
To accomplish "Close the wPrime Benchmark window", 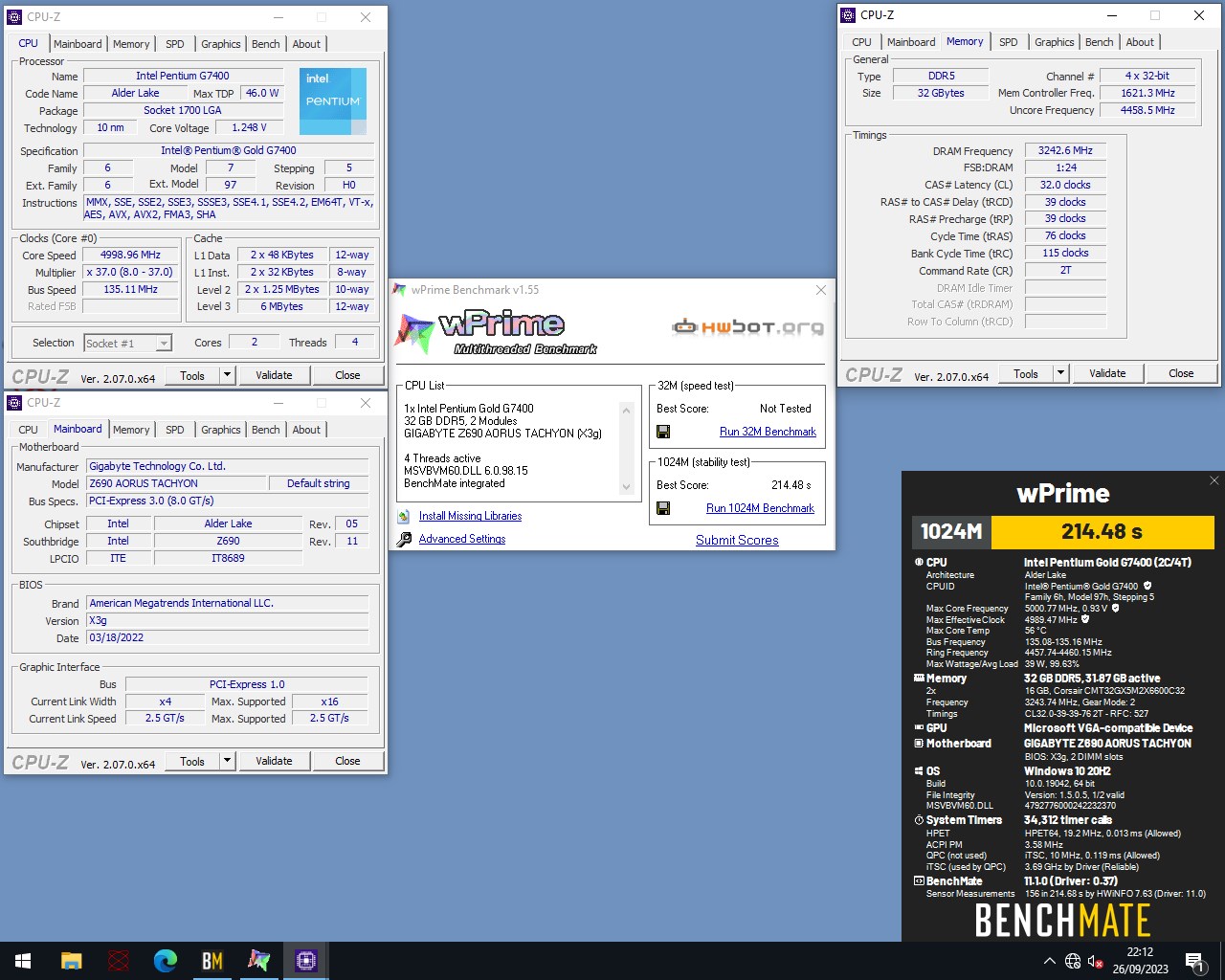I will [820, 290].
